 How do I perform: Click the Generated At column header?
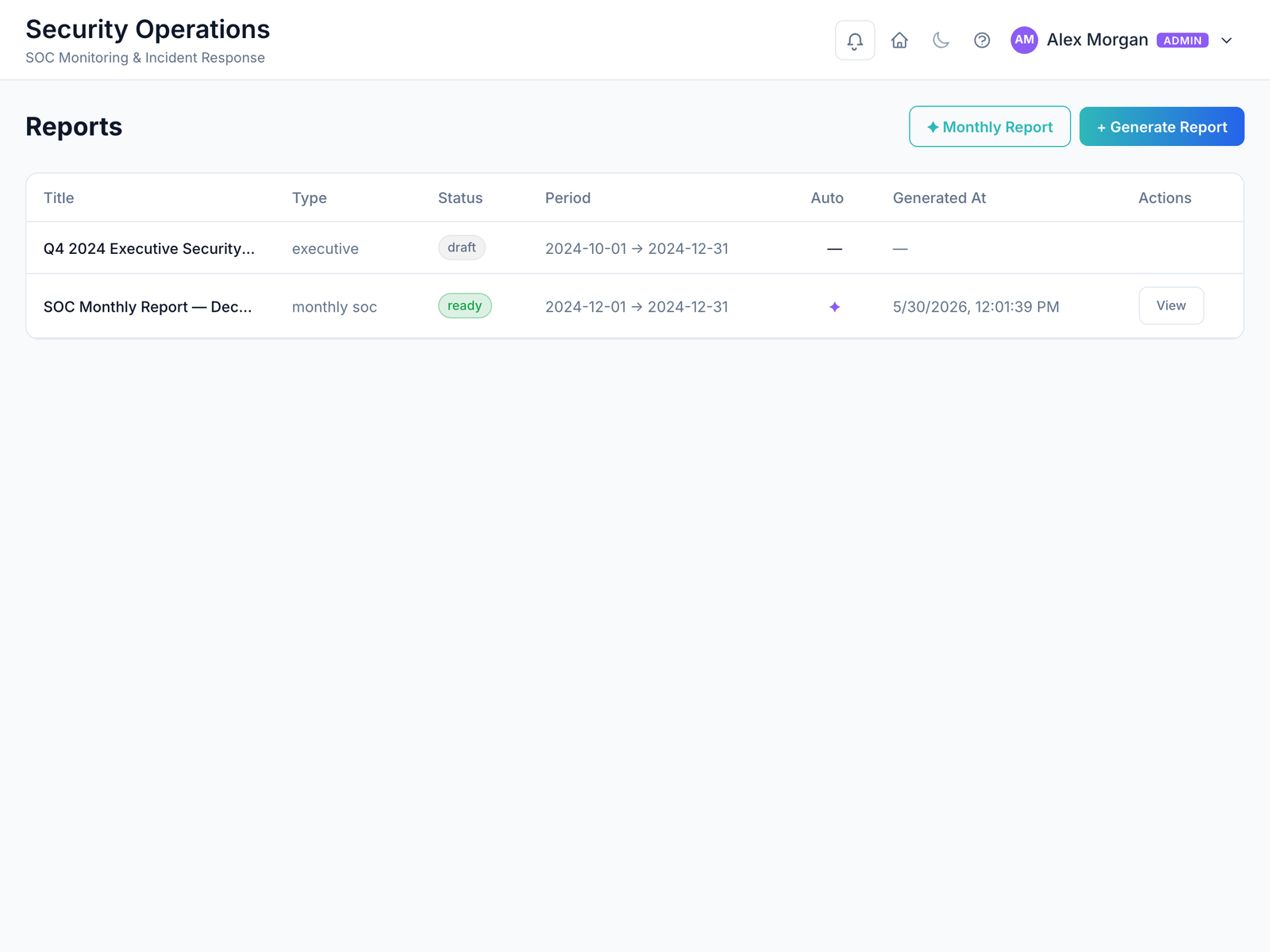pos(939,198)
